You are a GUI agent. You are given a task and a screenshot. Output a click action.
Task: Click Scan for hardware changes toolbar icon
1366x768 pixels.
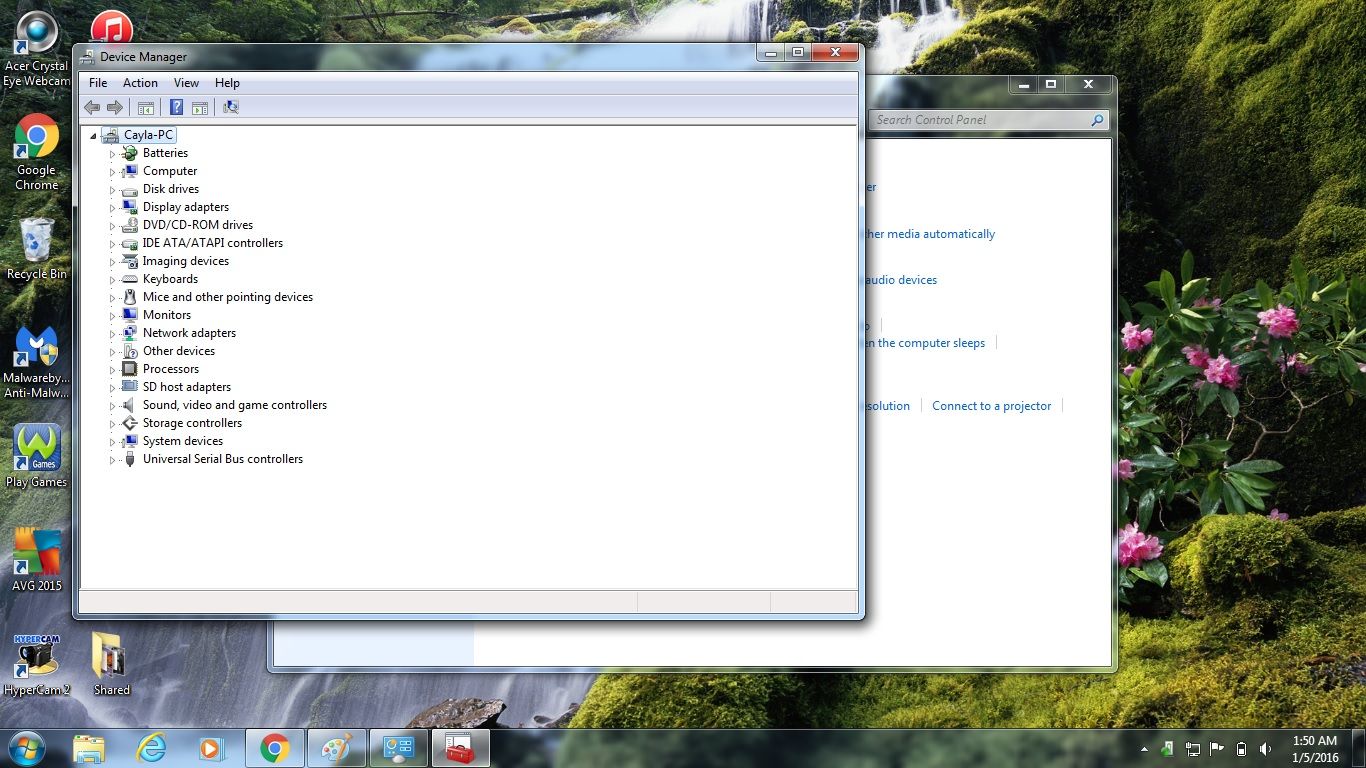(231, 107)
